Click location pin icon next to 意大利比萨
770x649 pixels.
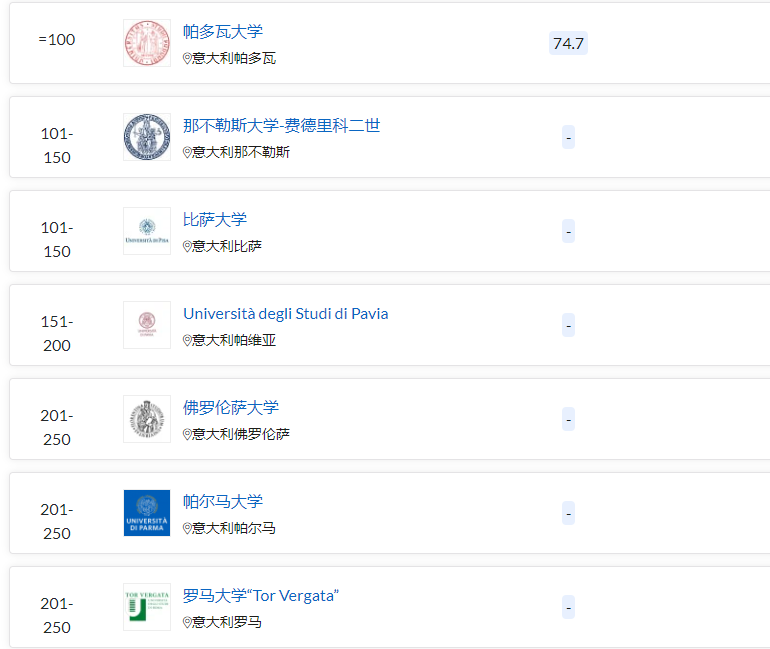point(187,246)
